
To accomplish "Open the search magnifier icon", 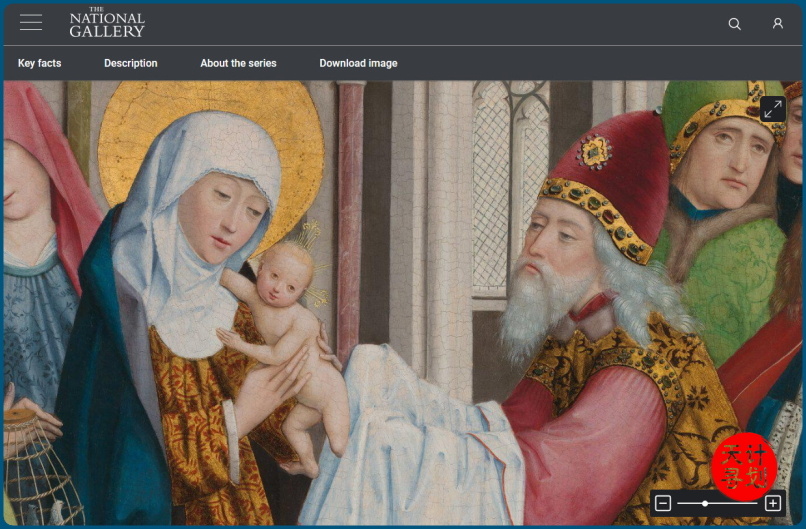I will [x=734, y=23].
